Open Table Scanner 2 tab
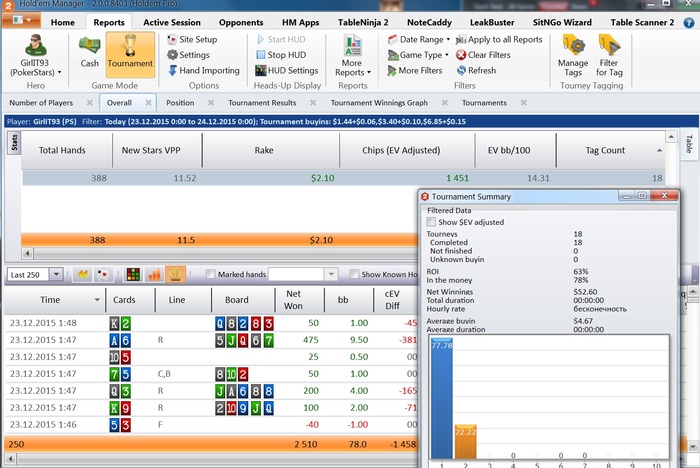 (642, 22)
